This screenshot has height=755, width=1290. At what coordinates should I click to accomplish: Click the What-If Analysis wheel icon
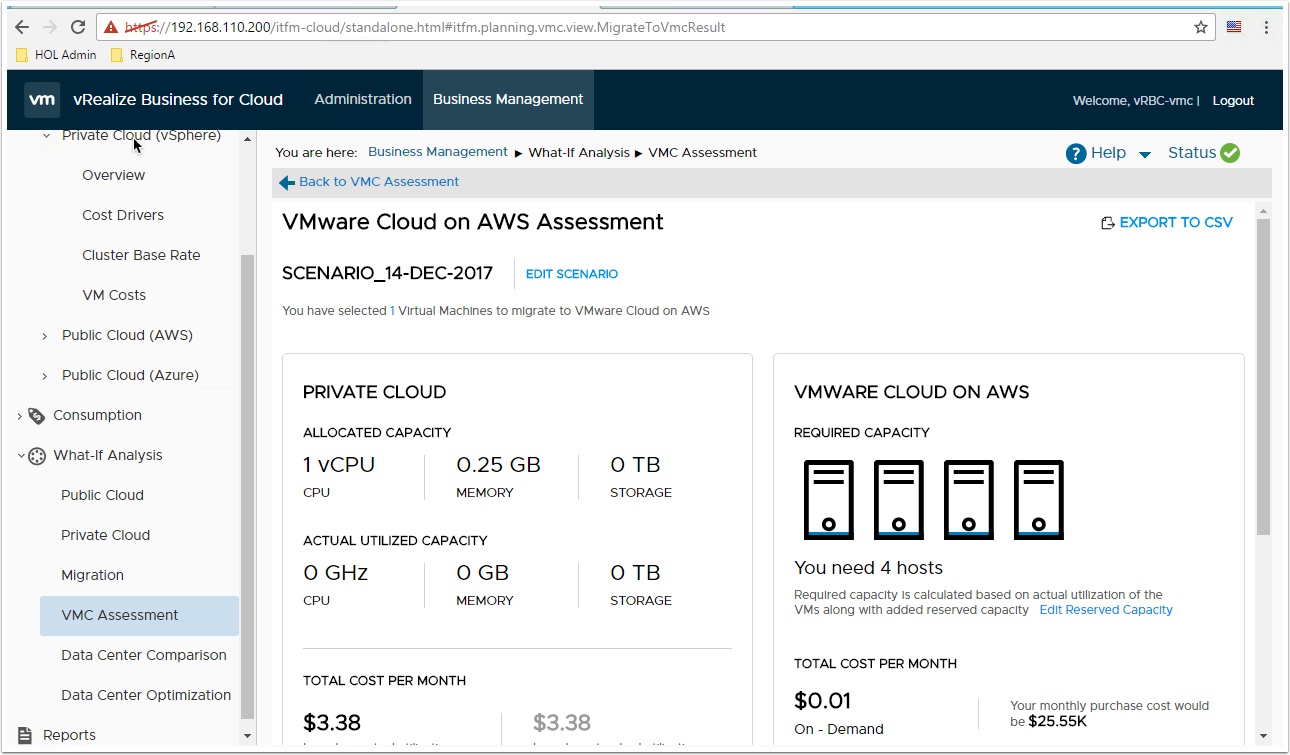pyautogui.click(x=37, y=455)
